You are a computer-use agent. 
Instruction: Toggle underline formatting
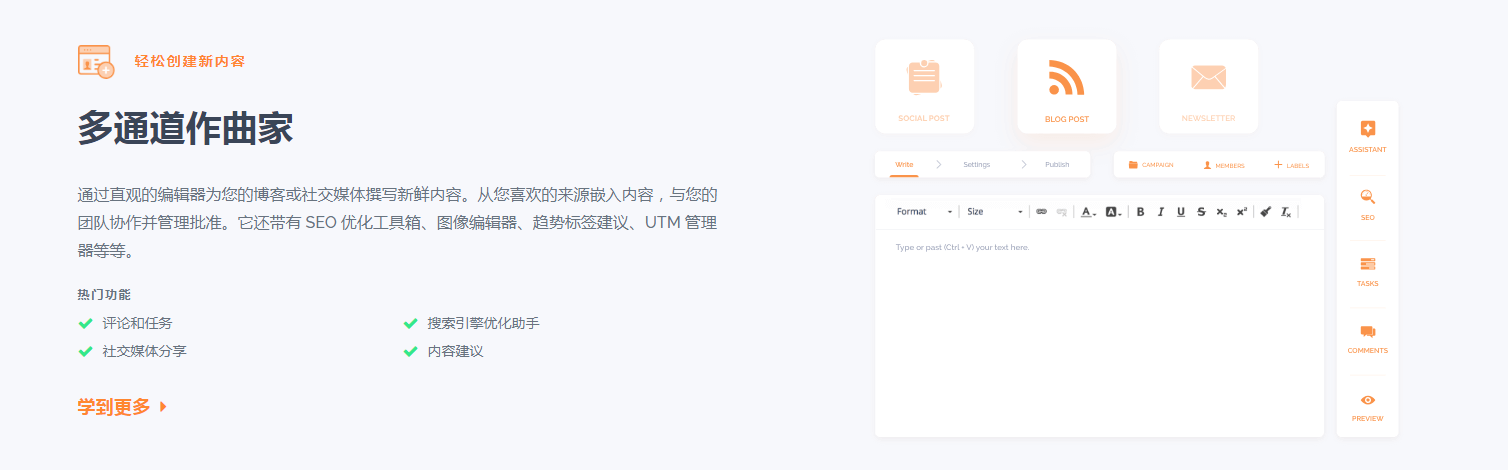point(1181,212)
